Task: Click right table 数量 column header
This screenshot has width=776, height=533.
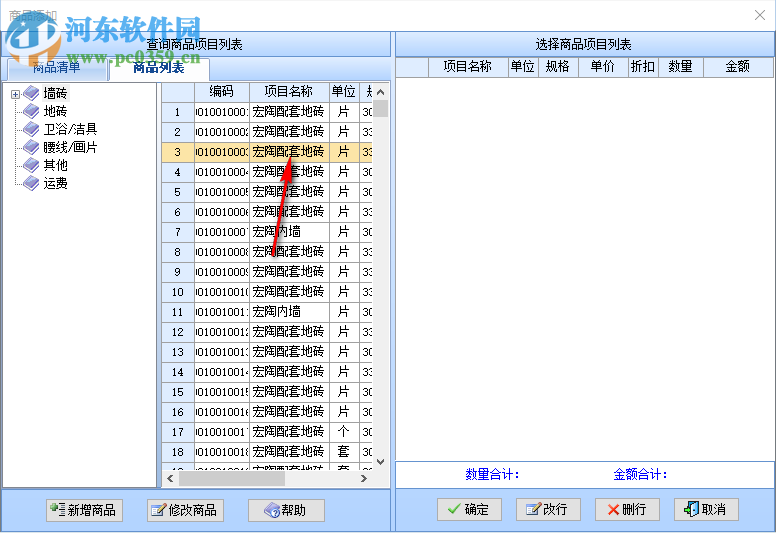Action: pos(680,66)
